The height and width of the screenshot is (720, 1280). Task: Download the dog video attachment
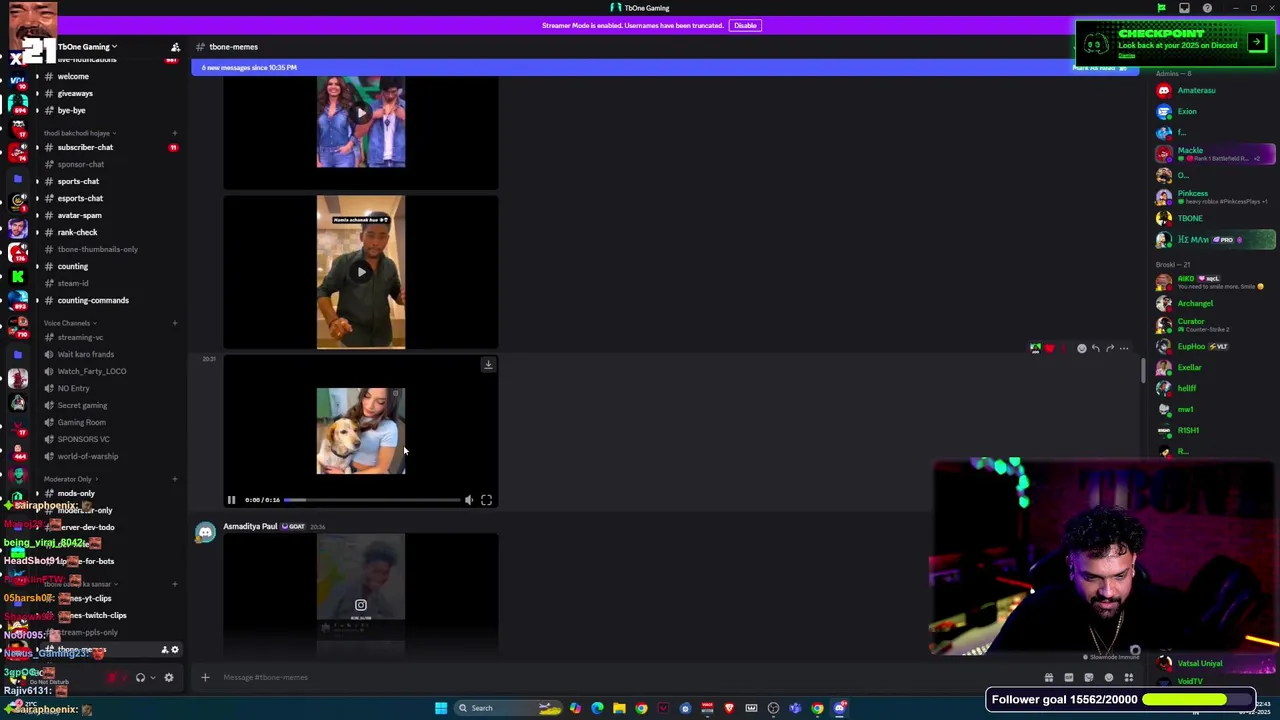click(x=488, y=365)
